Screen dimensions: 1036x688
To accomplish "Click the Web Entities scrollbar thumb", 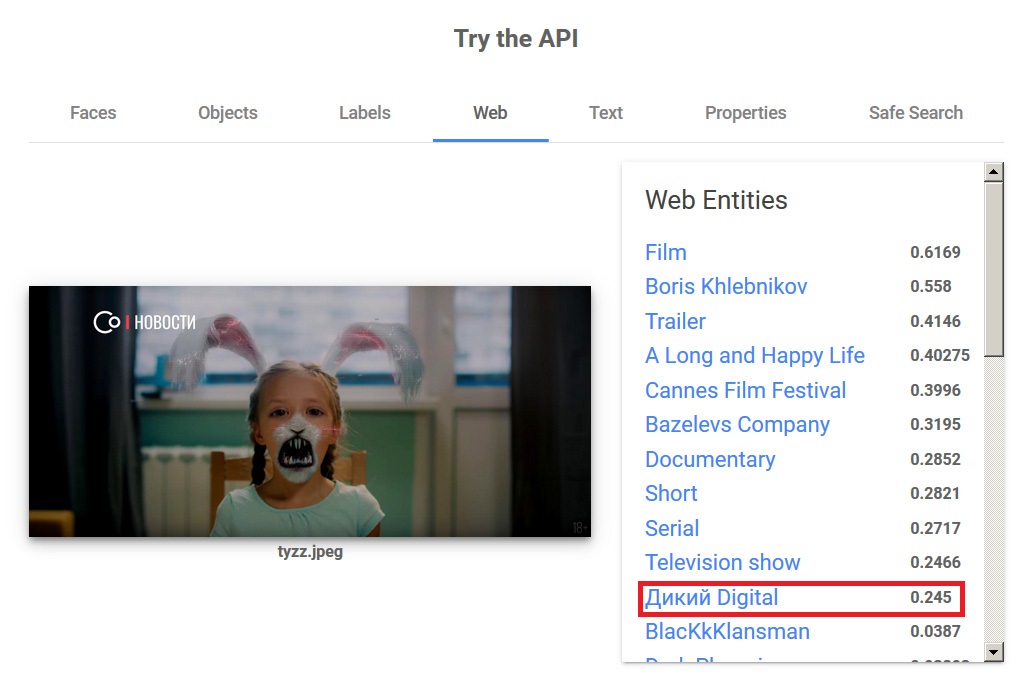I will click(x=993, y=269).
